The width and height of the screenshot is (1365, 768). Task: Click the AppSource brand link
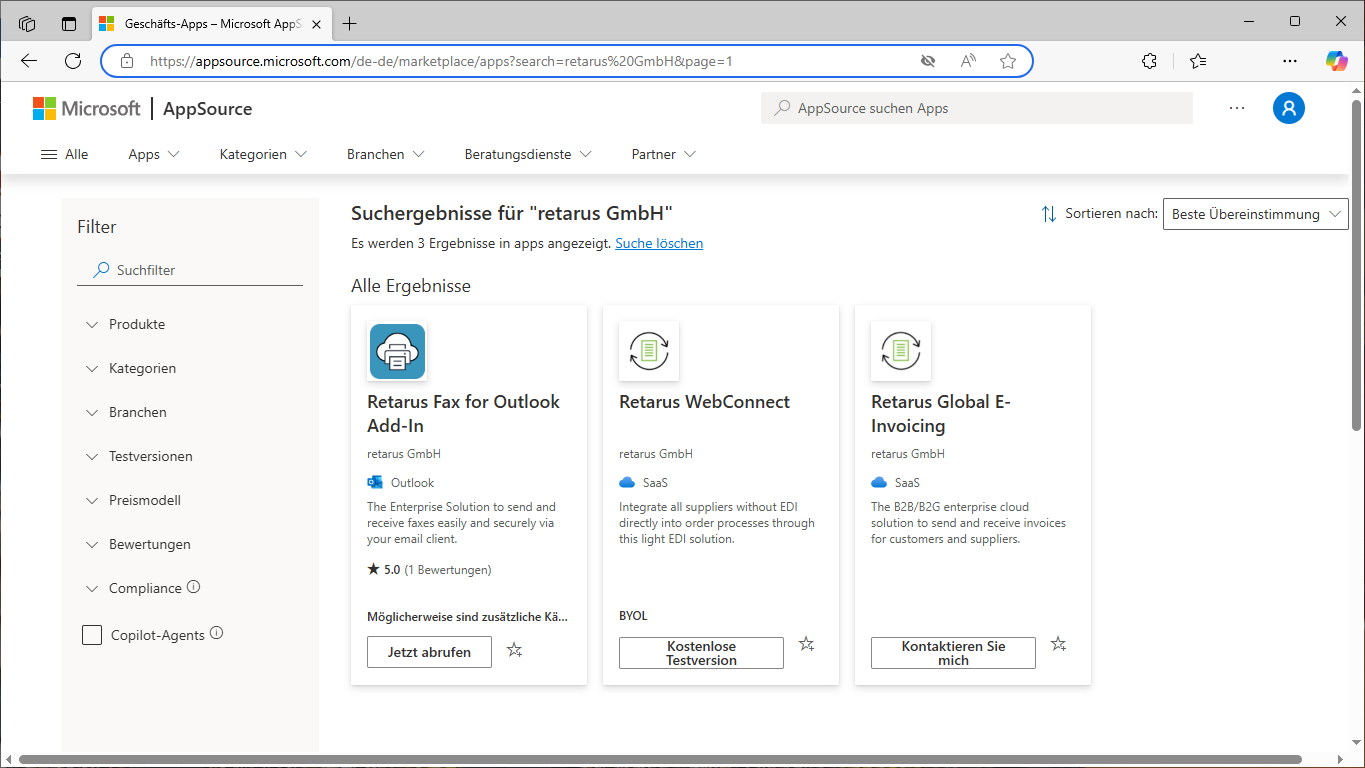coord(207,109)
